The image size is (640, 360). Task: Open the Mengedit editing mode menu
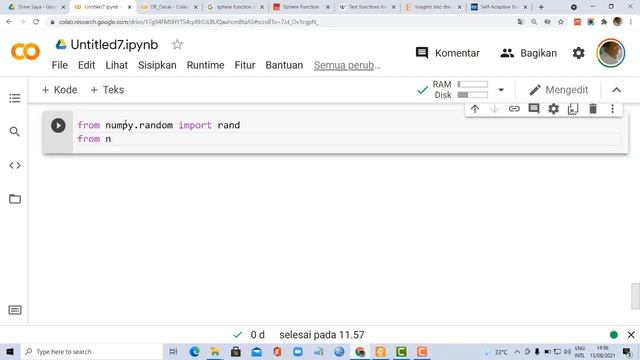click(558, 90)
